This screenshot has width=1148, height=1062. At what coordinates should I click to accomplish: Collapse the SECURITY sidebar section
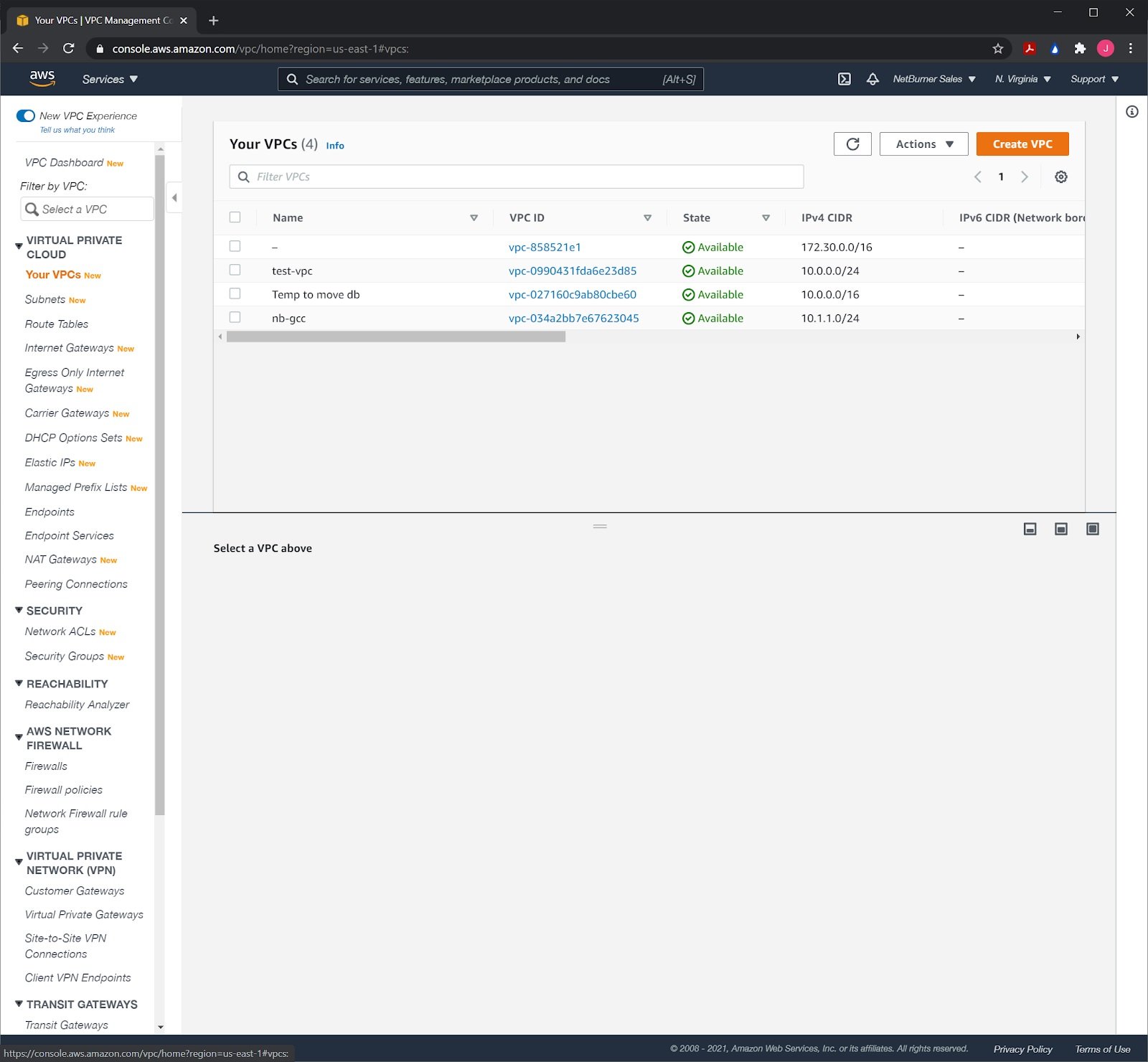point(19,611)
